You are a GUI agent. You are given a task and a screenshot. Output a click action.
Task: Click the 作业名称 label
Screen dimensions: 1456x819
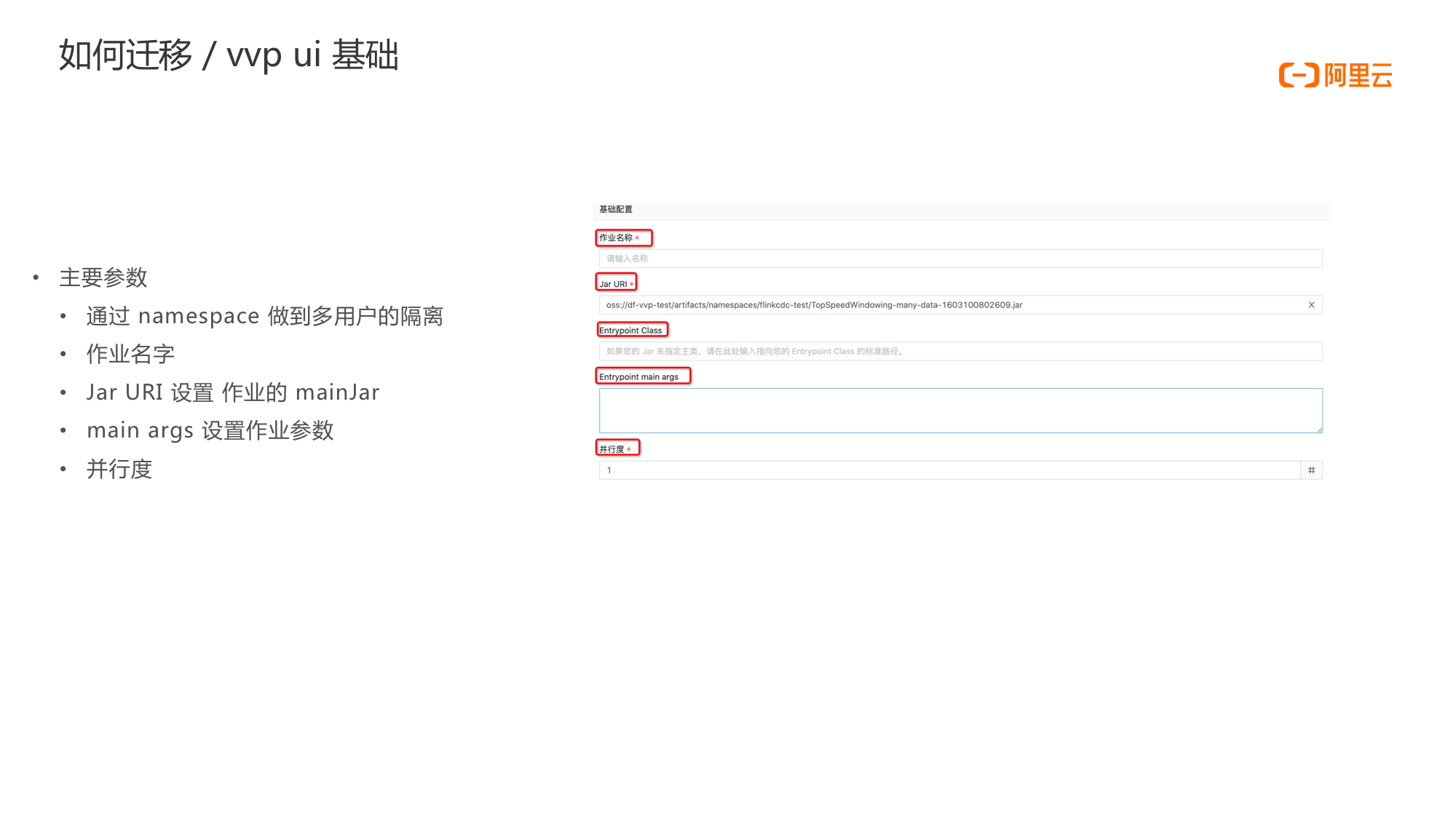(x=616, y=238)
